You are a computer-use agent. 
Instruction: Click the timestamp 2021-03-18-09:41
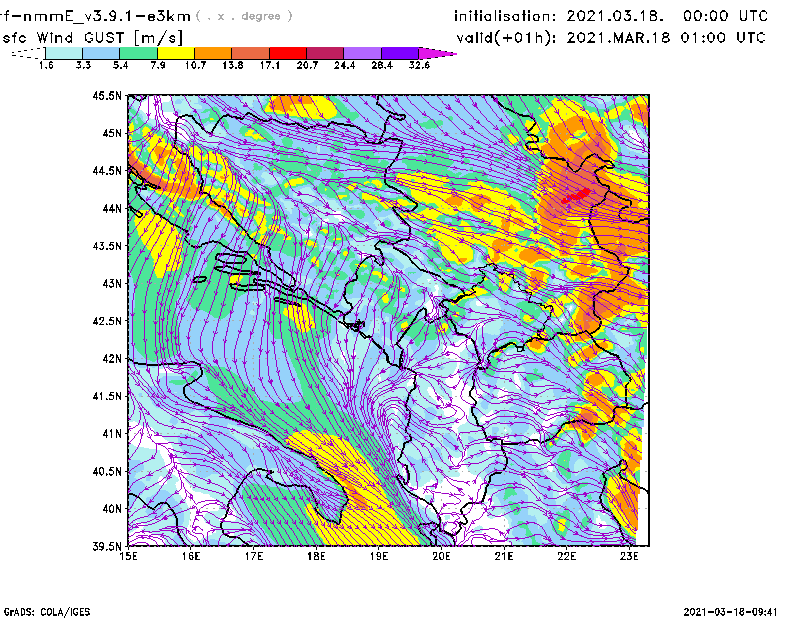click(730, 612)
